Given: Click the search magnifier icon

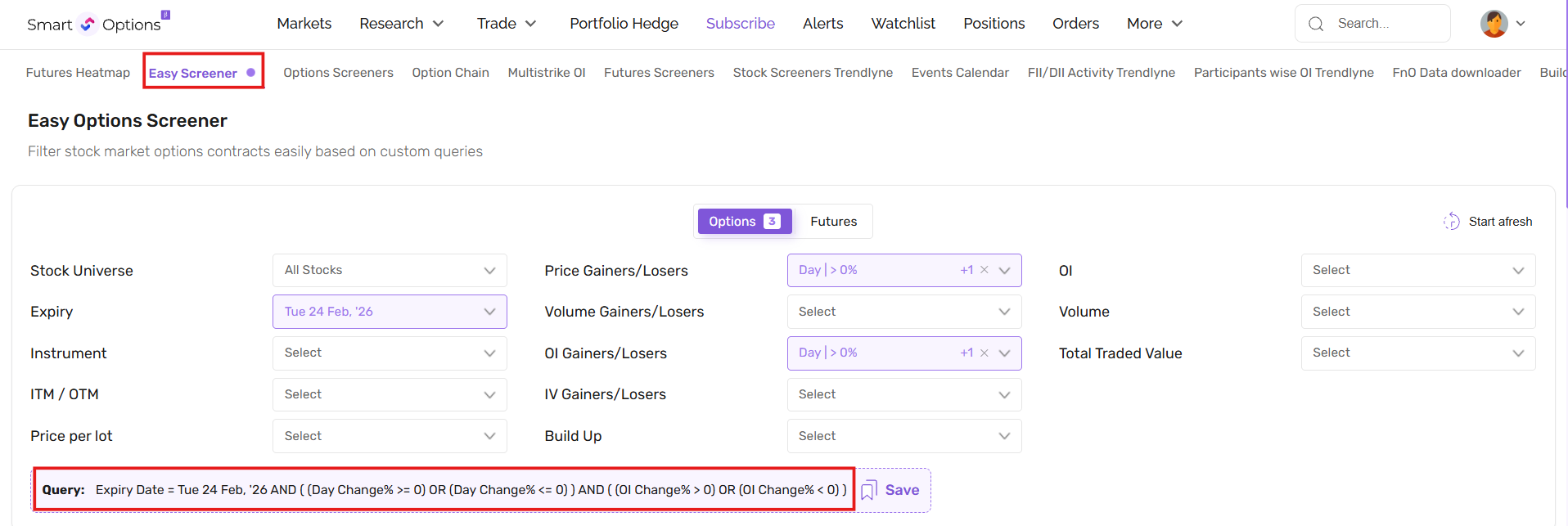Looking at the screenshot, I should point(1316,24).
